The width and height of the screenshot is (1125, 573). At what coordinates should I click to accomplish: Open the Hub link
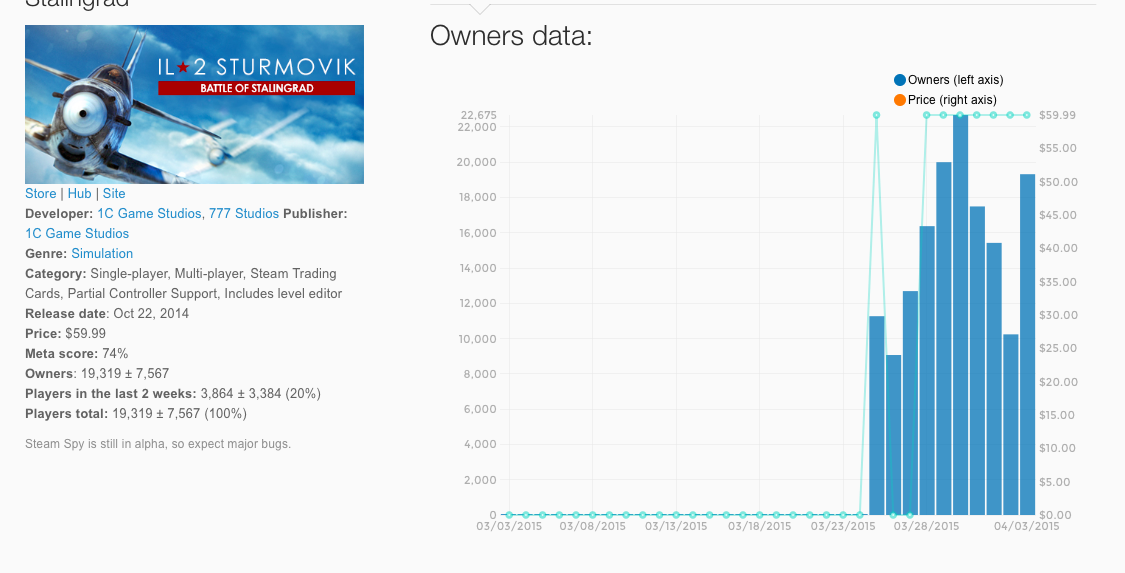point(79,194)
